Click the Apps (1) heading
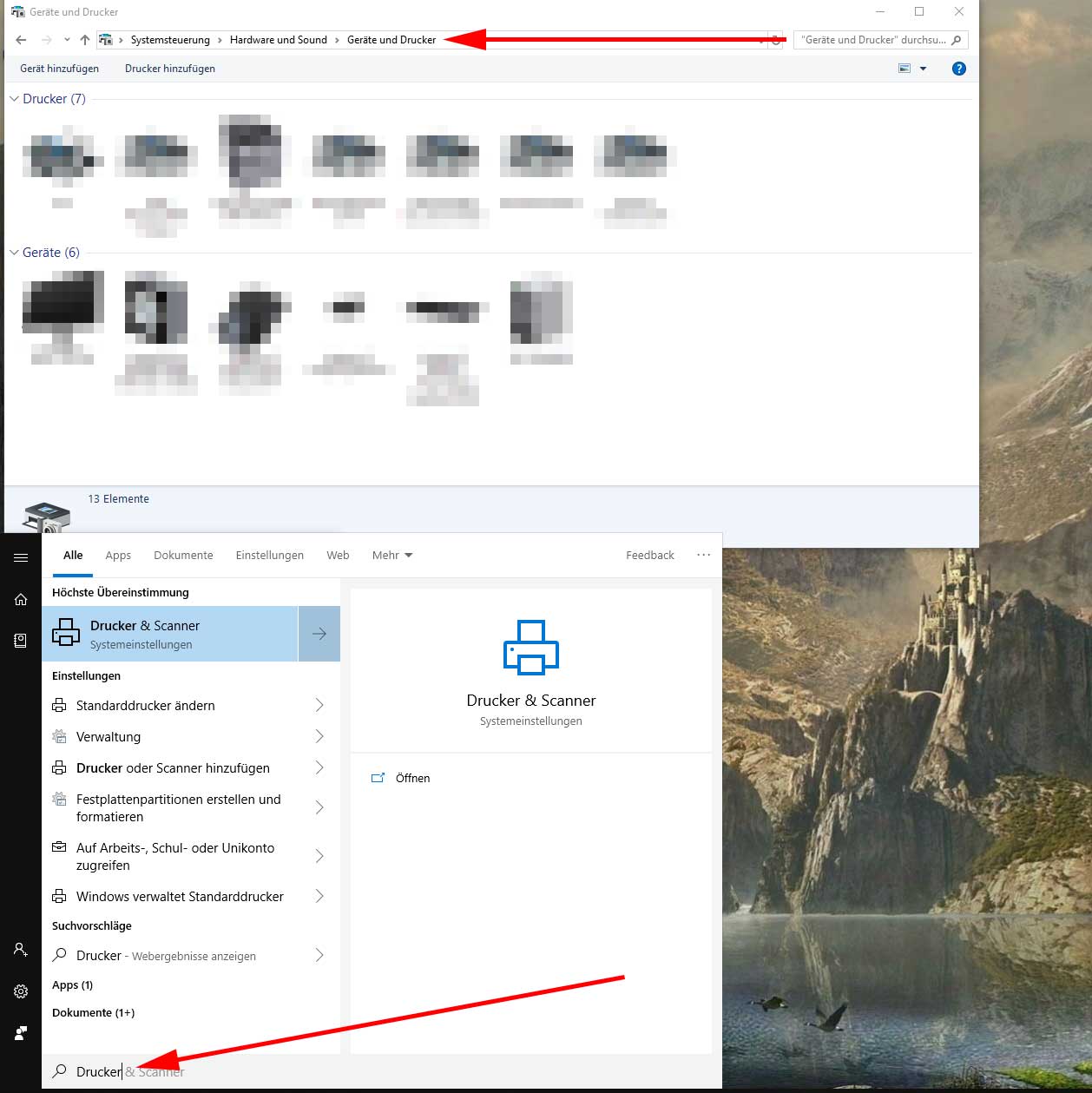This screenshot has height=1093, width=1092. point(72,985)
